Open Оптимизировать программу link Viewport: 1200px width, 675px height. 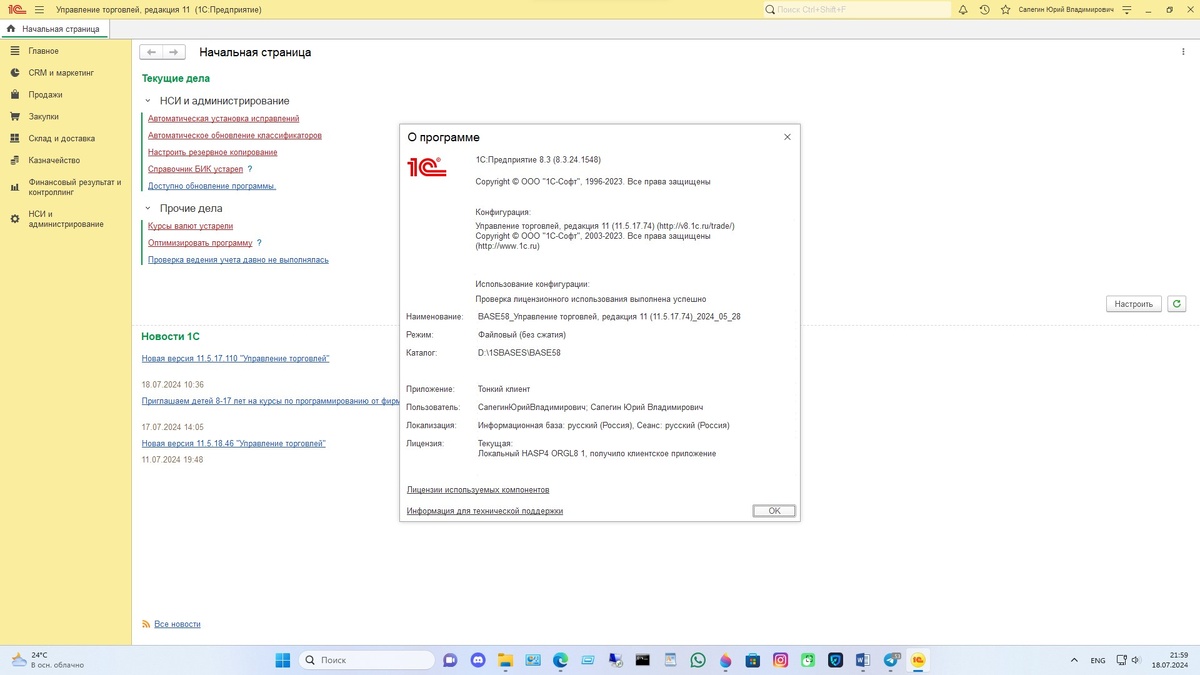point(200,243)
